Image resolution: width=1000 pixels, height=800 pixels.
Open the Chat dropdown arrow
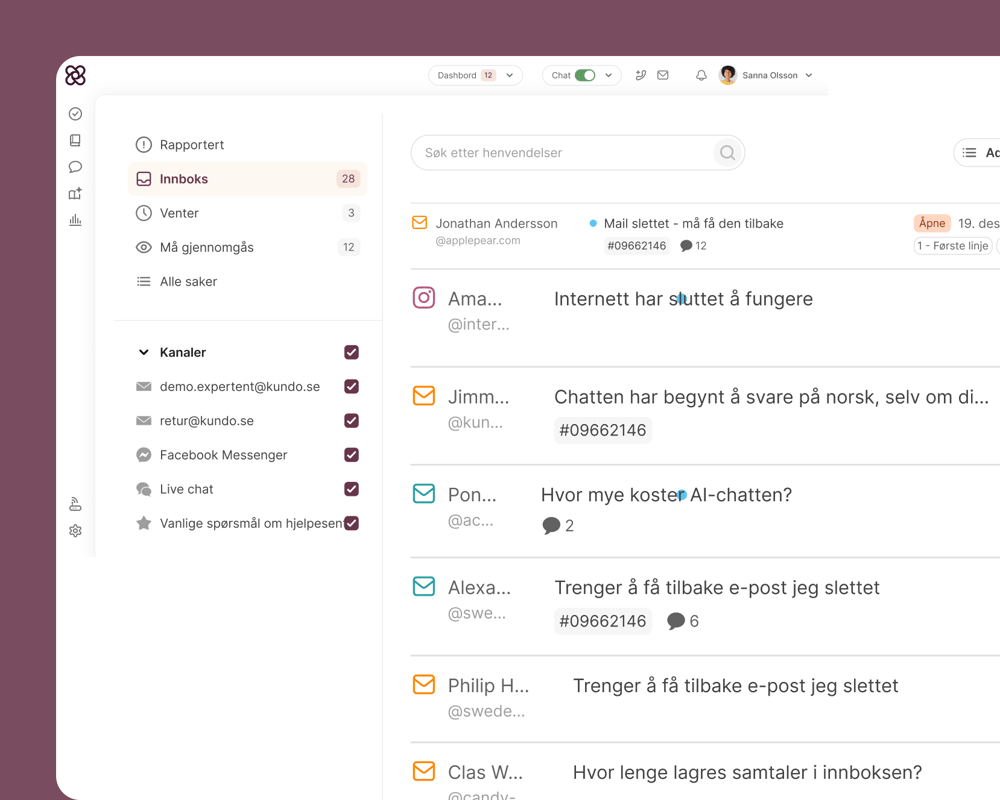[x=608, y=75]
